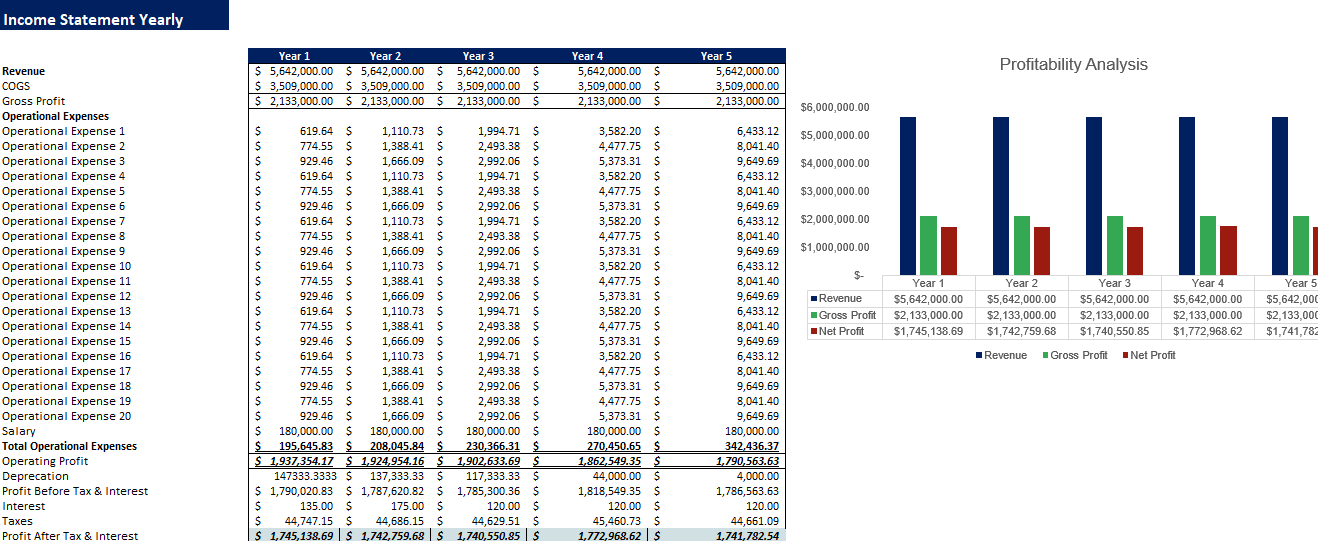Select the Year 1 column header in table

(x=294, y=56)
